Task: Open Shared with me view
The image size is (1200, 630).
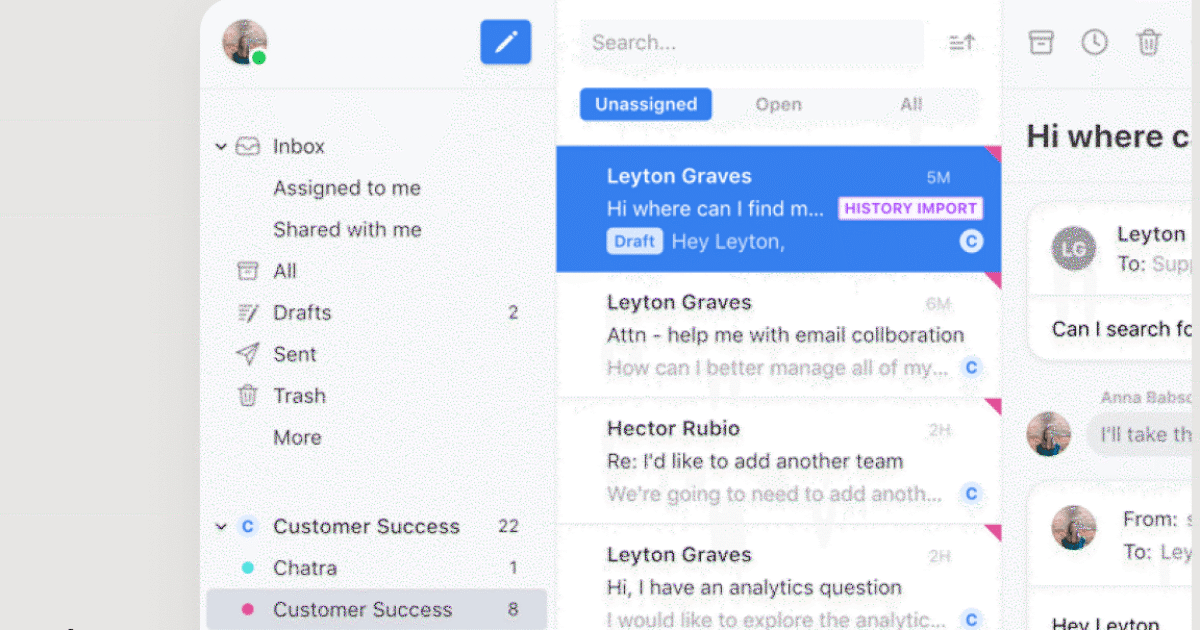Action: coord(347,230)
